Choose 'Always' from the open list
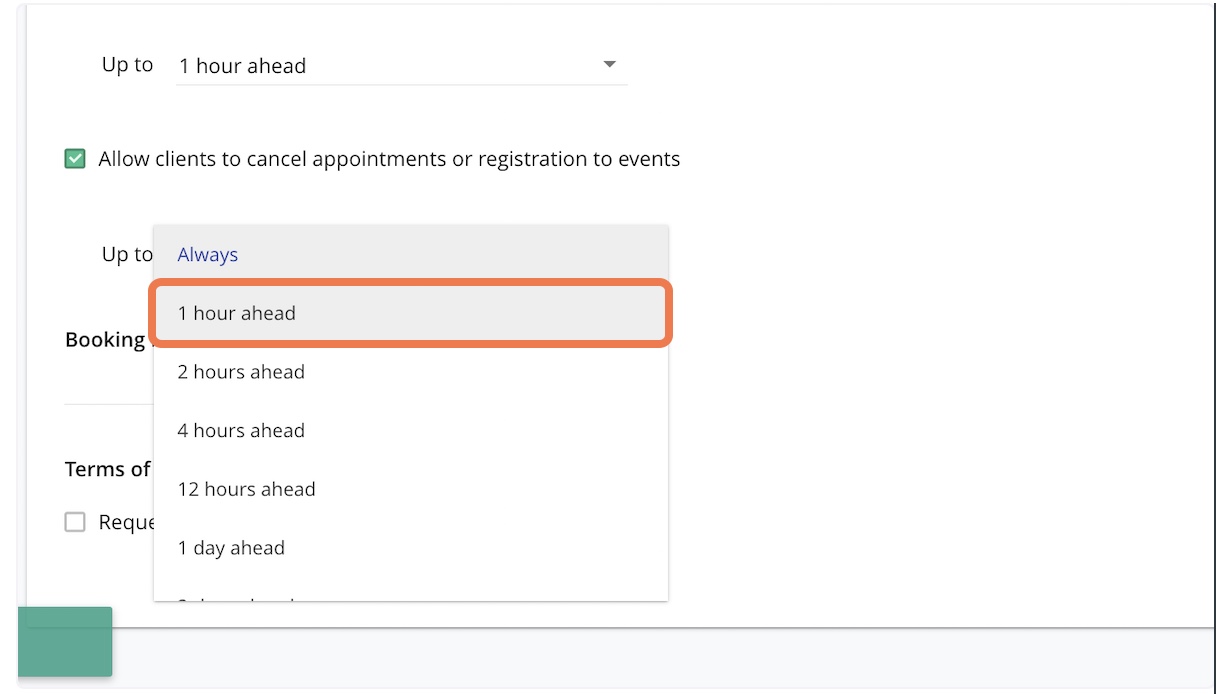 click(208, 255)
